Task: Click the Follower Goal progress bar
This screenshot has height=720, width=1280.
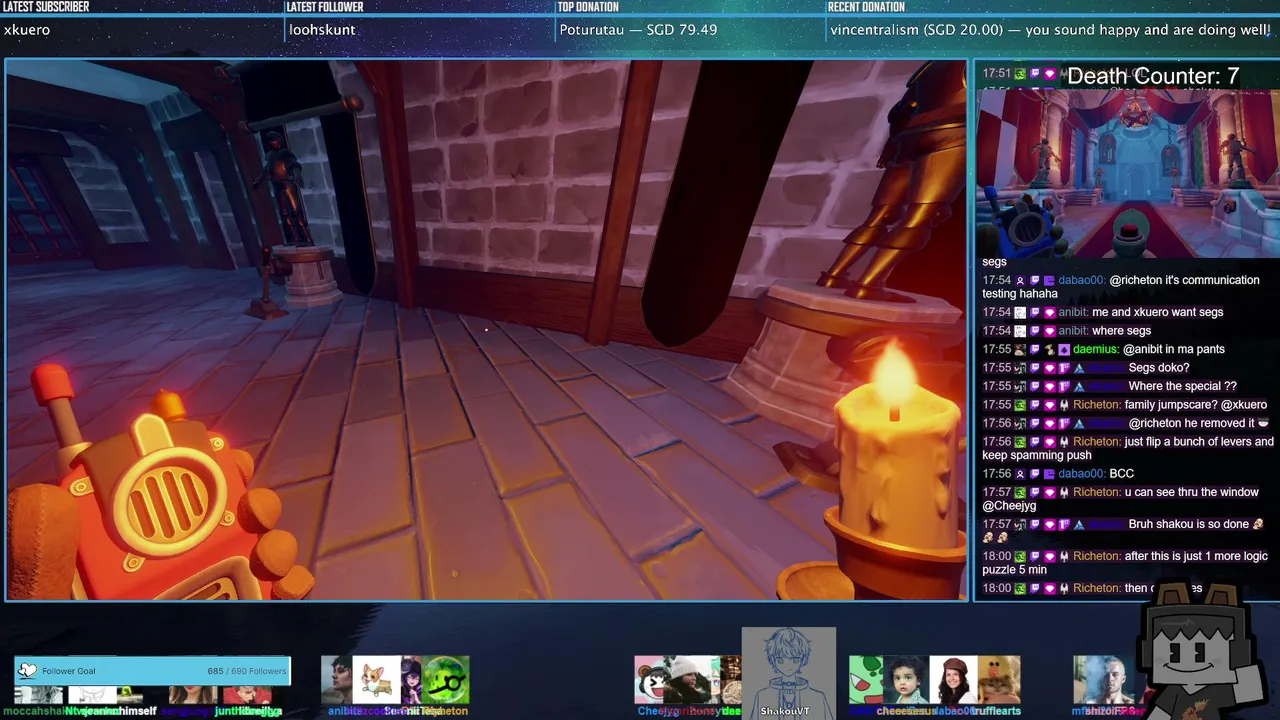Action: coord(152,671)
